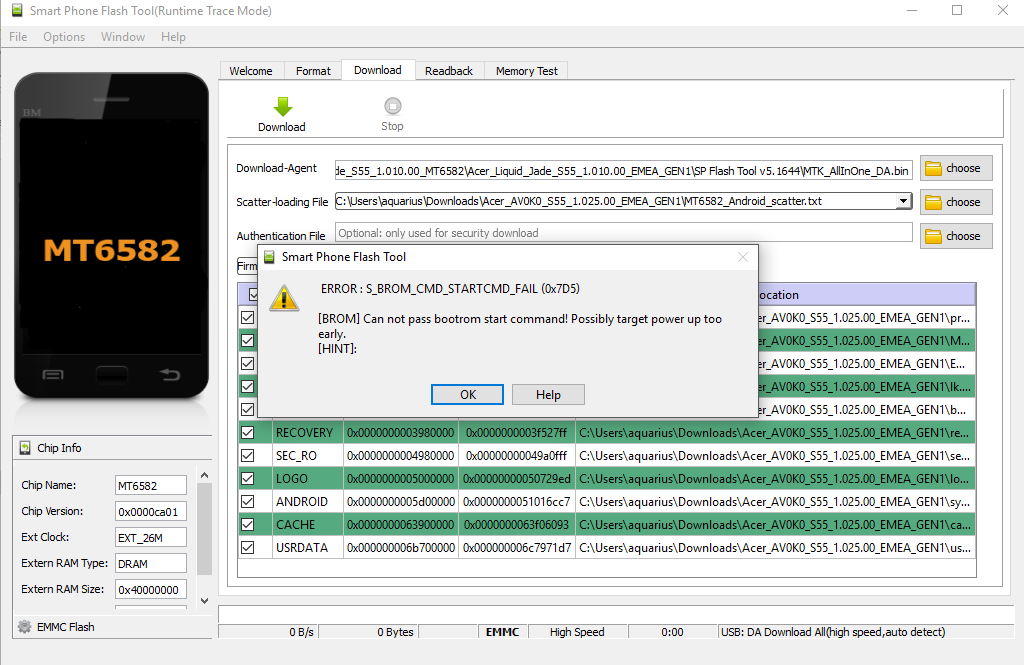1024x665 pixels.
Task: Confirm error dialog with OK
Action: click(468, 395)
